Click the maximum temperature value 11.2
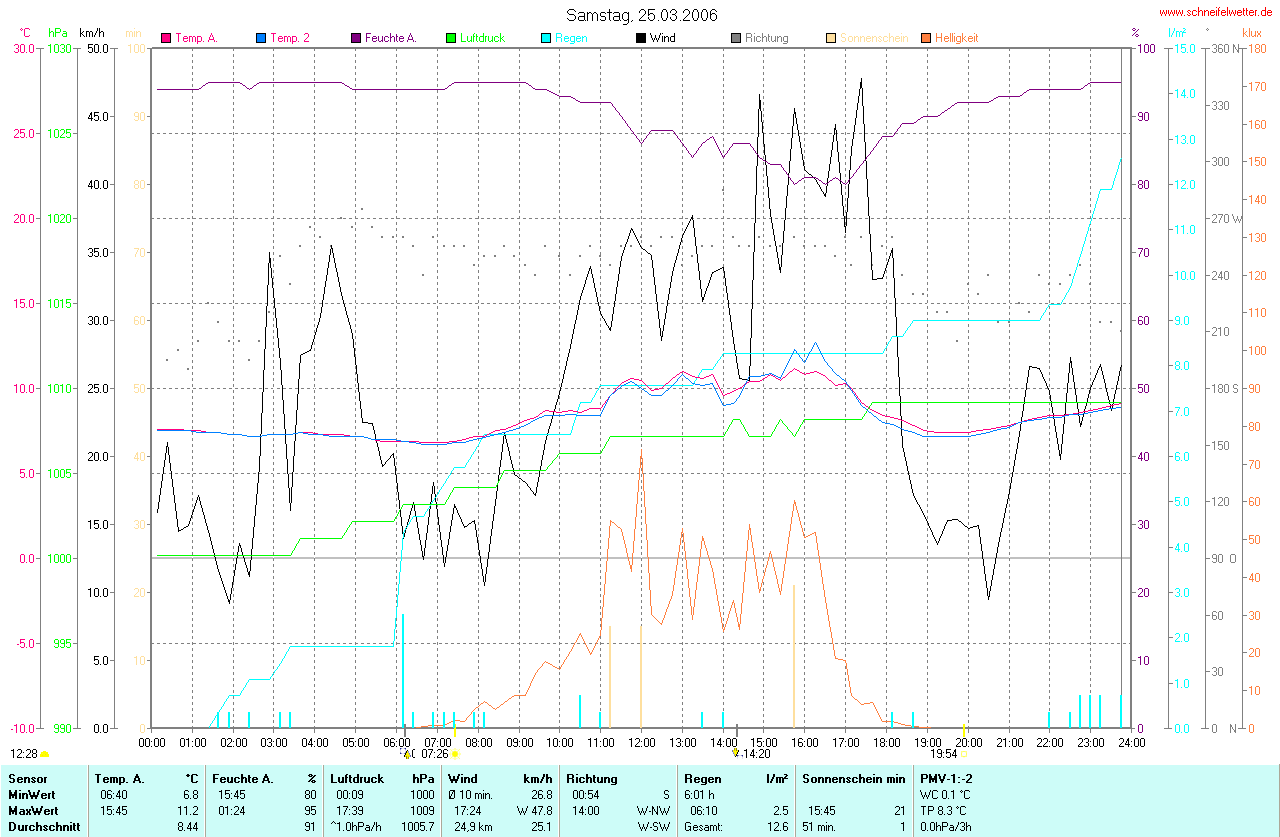 pyautogui.click(x=189, y=811)
